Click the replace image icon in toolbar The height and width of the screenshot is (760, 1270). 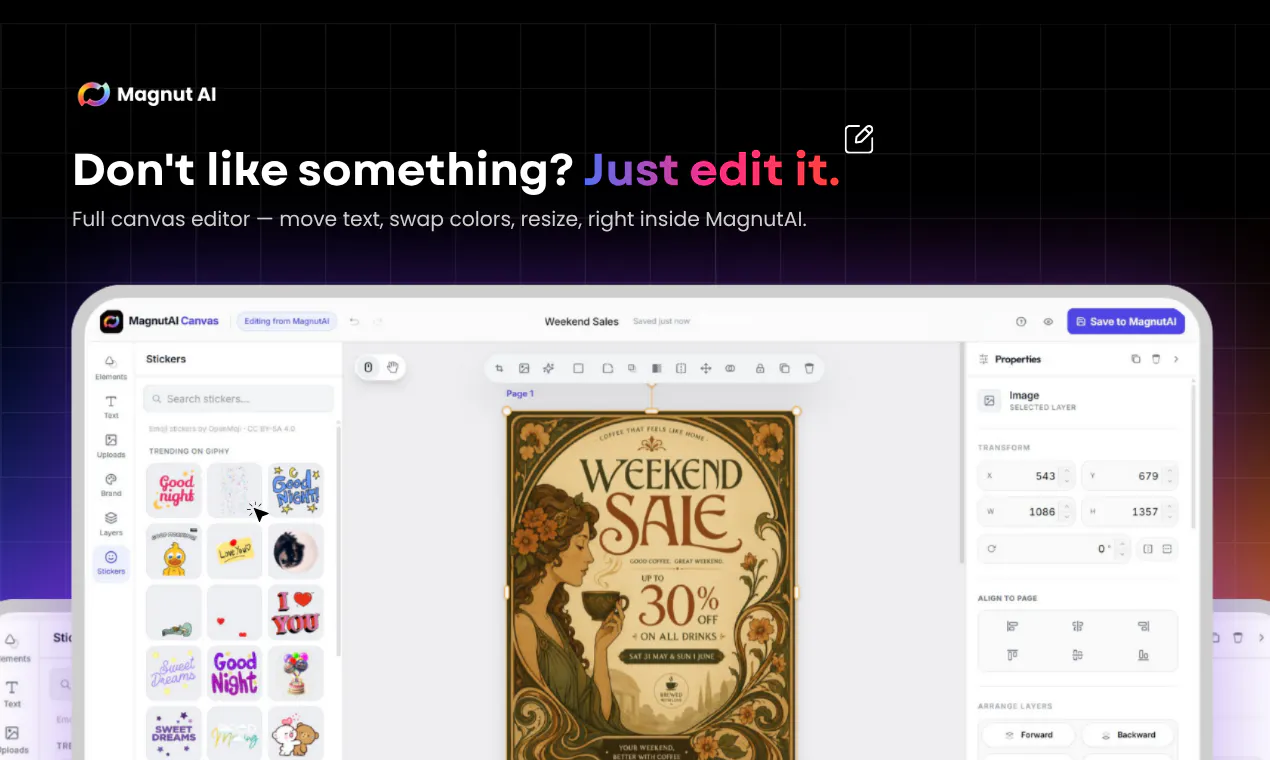pyautogui.click(x=524, y=368)
